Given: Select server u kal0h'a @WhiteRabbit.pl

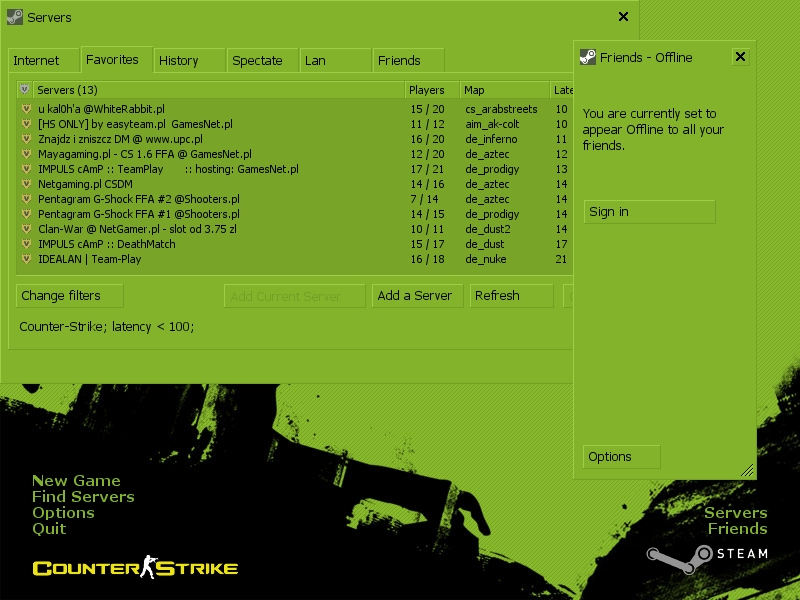Looking at the screenshot, I should pyautogui.click(x=295, y=109).
